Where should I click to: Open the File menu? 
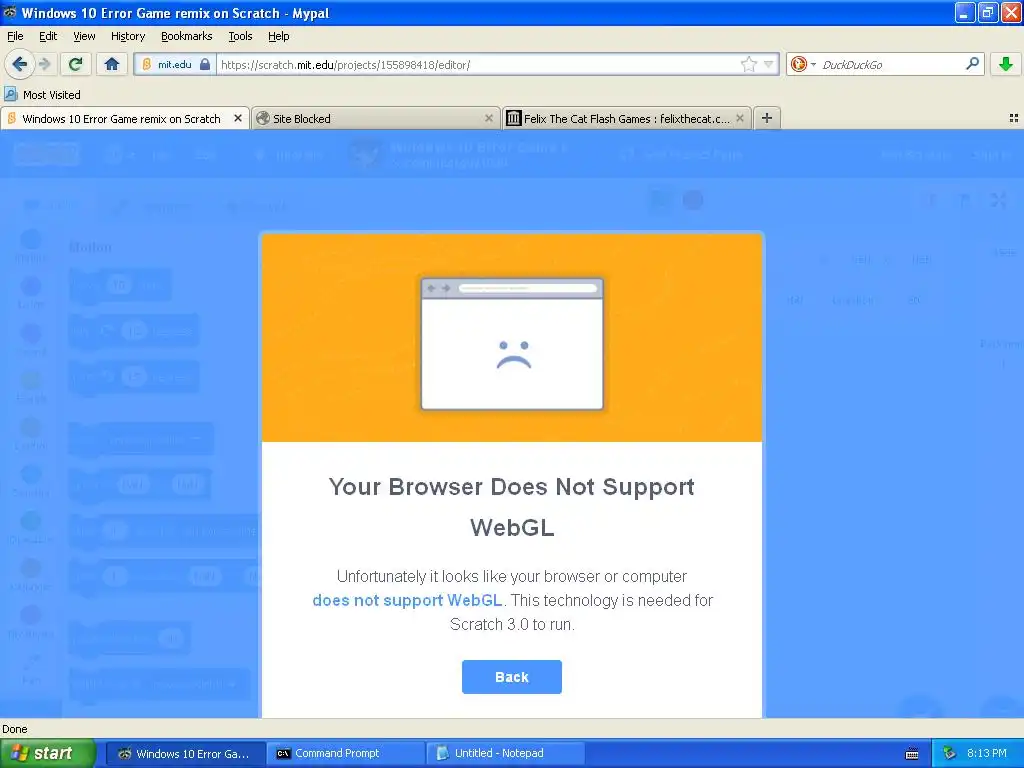[x=15, y=36]
